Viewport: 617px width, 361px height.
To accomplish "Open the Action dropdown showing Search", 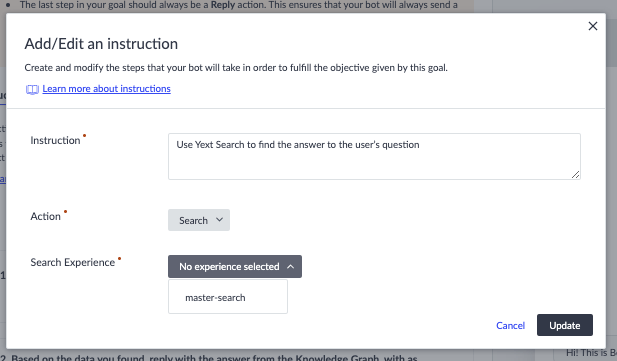I will [x=199, y=220].
